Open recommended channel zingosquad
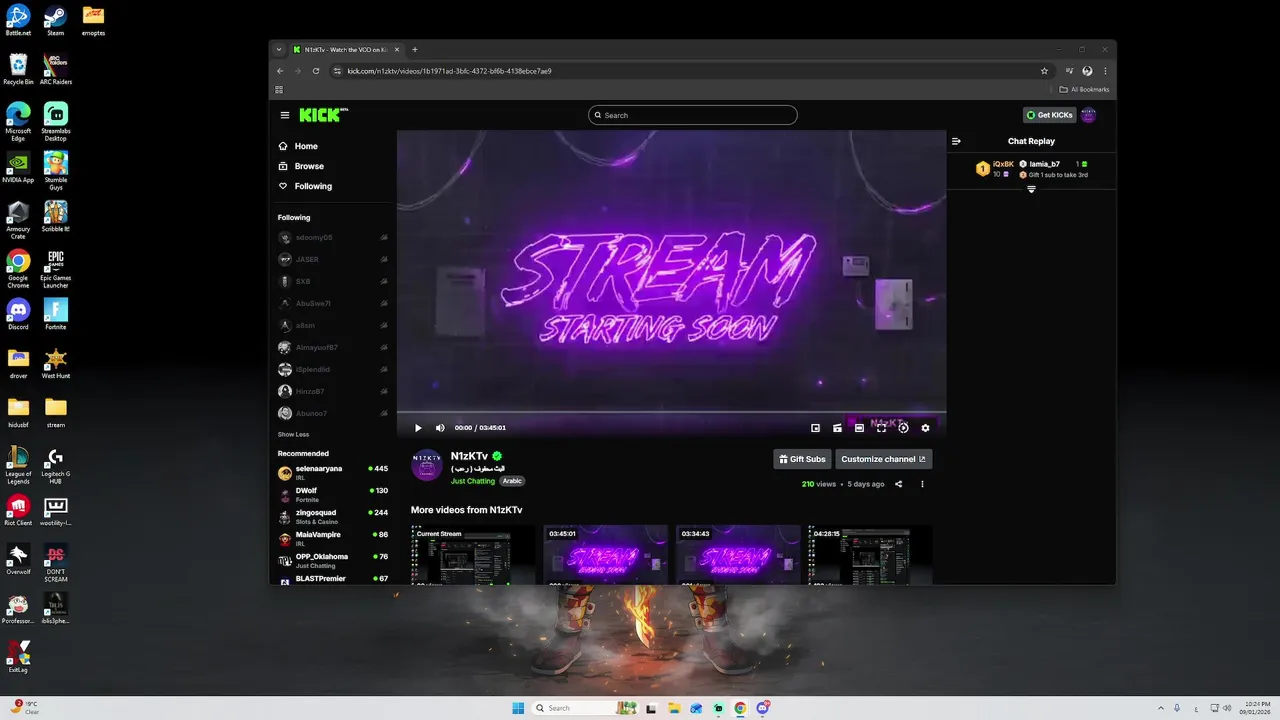 point(333,516)
